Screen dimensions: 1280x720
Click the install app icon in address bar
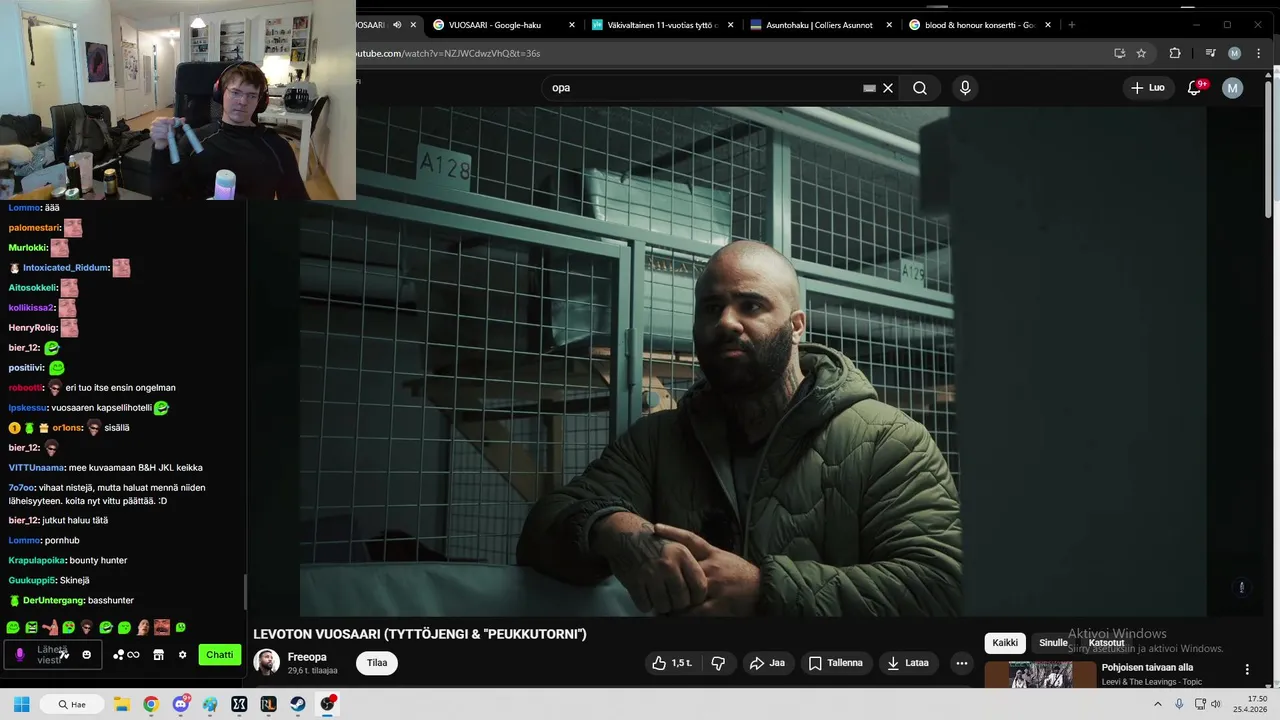pos(1119,53)
